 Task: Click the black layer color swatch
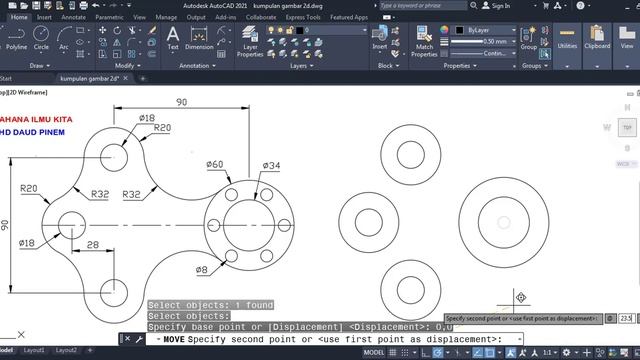pos(300,30)
